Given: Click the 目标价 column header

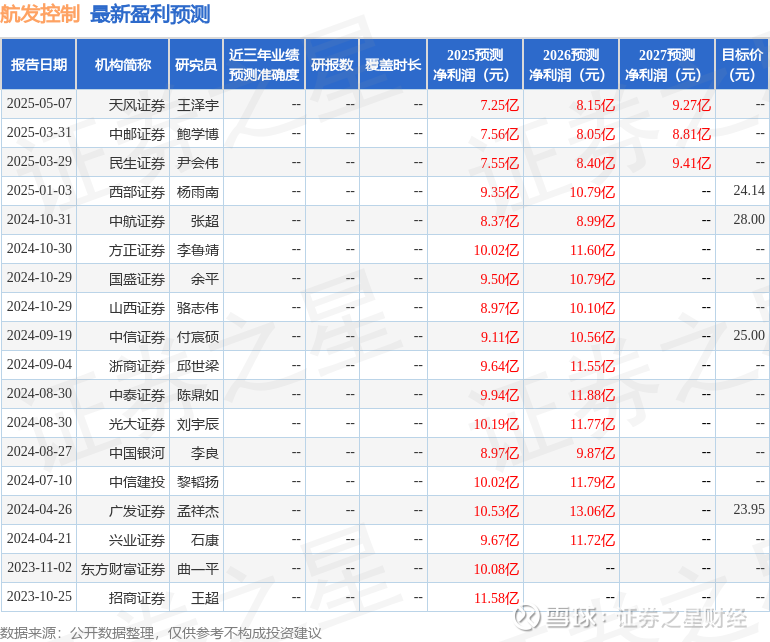Looking at the screenshot, I should (x=742, y=64).
